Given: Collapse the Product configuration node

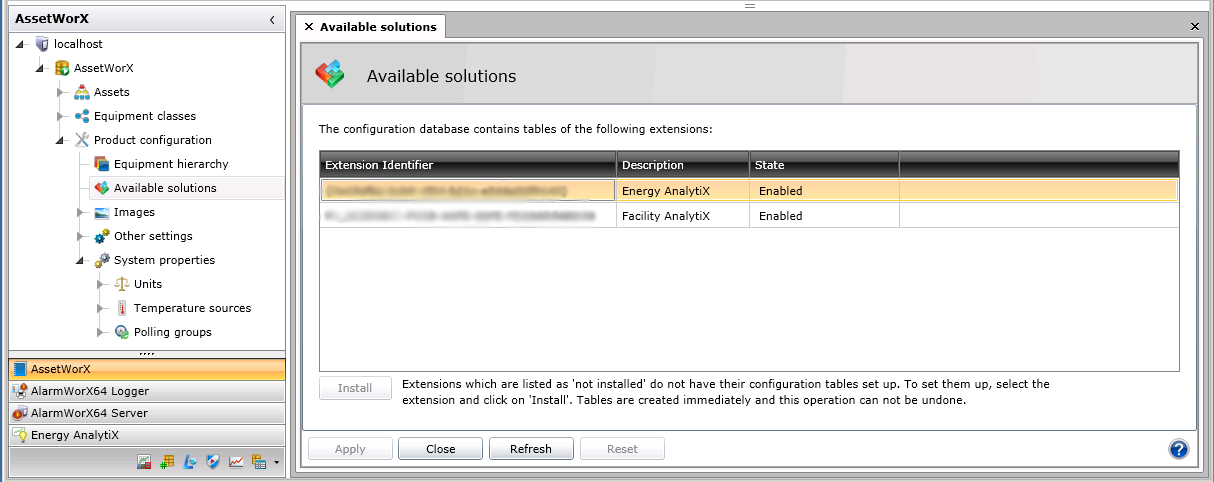Looking at the screenshot, I should 60,140.
